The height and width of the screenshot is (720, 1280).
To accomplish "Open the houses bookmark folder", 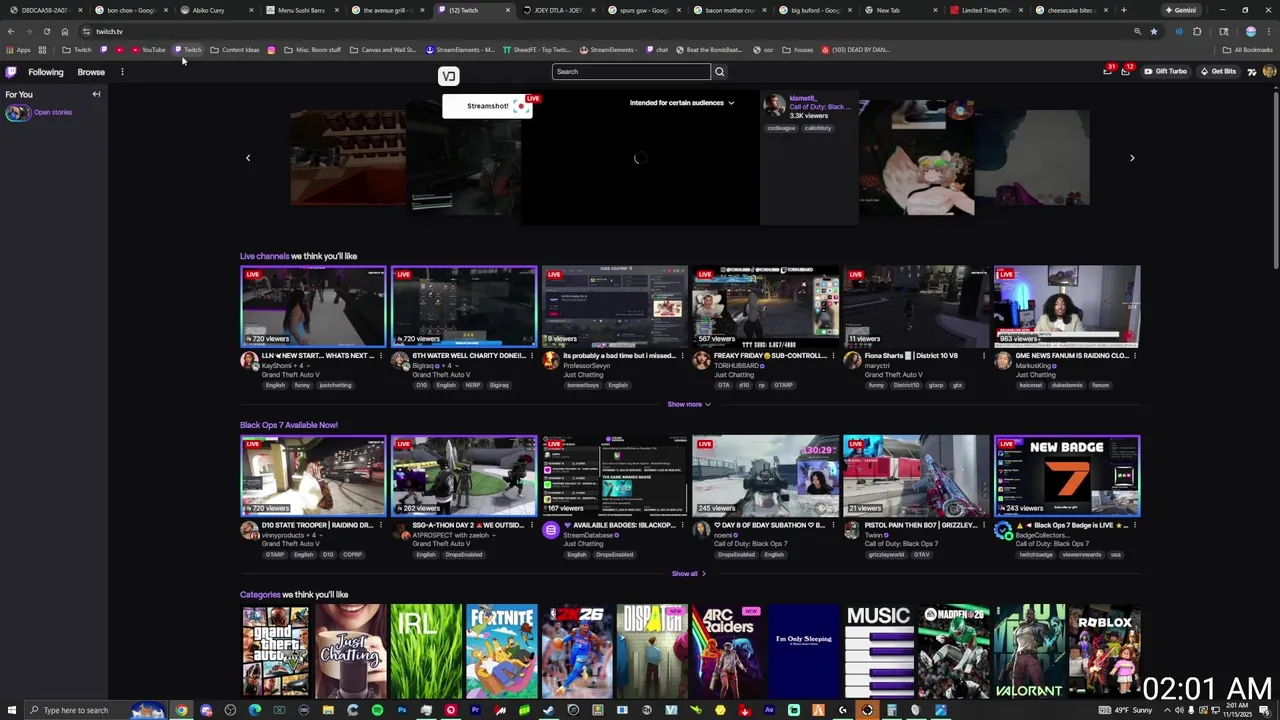I will [x=798, y=50].
